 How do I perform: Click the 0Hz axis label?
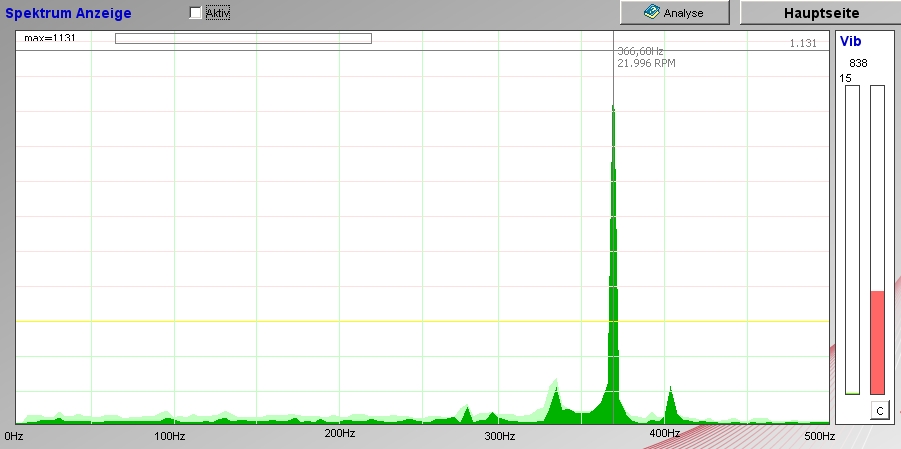tap(14, 436)
